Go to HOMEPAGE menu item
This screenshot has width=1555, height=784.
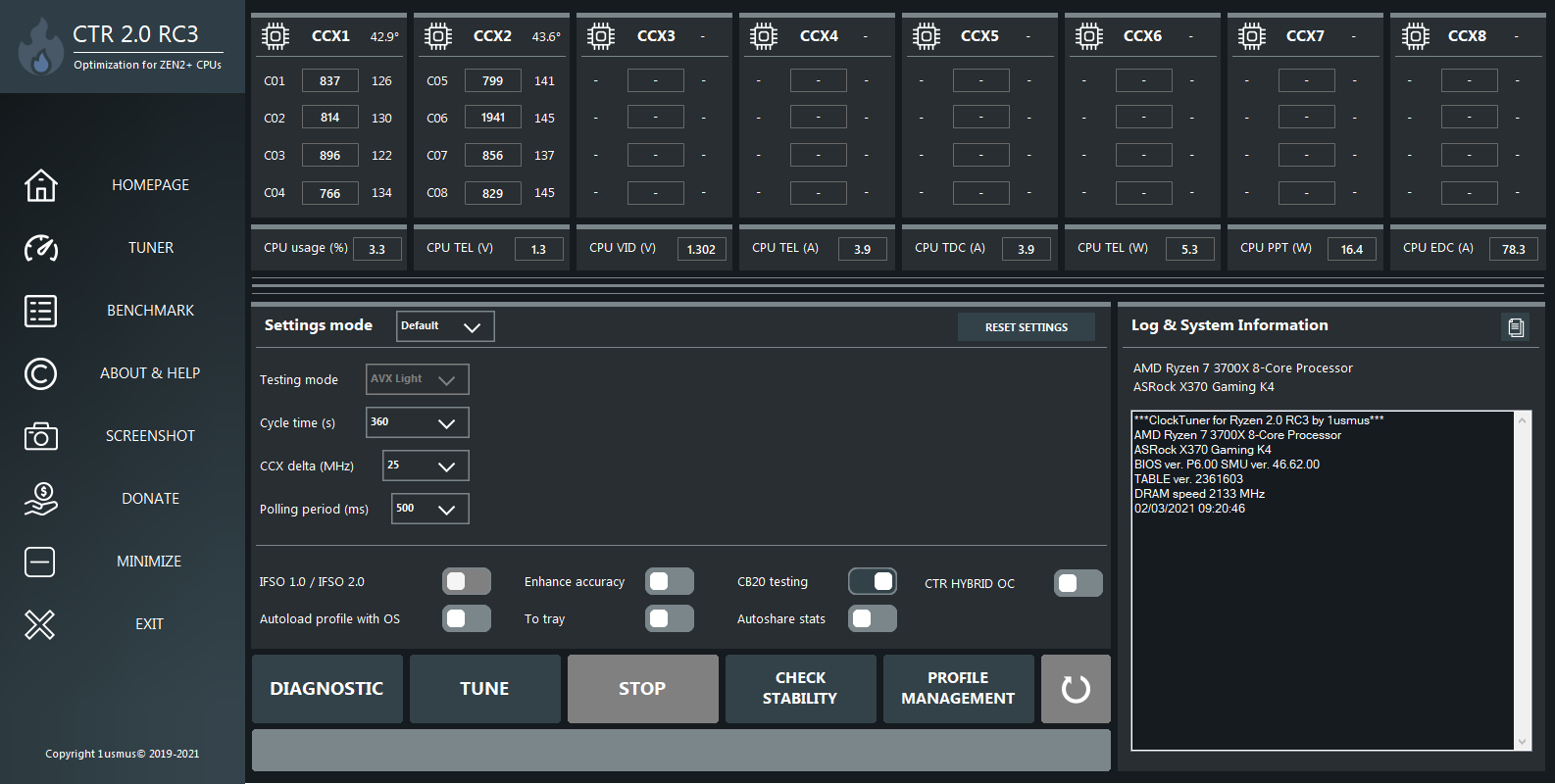pyautogui.click(x=150, y=185)
